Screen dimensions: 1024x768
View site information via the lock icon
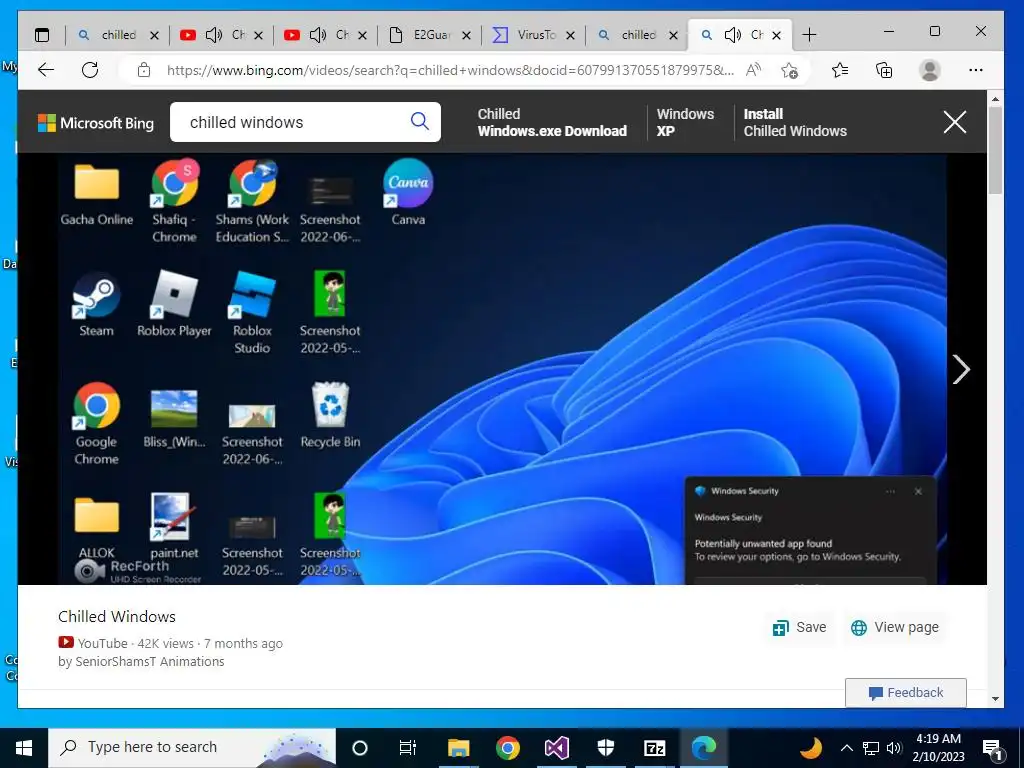(x=144, y=70)
